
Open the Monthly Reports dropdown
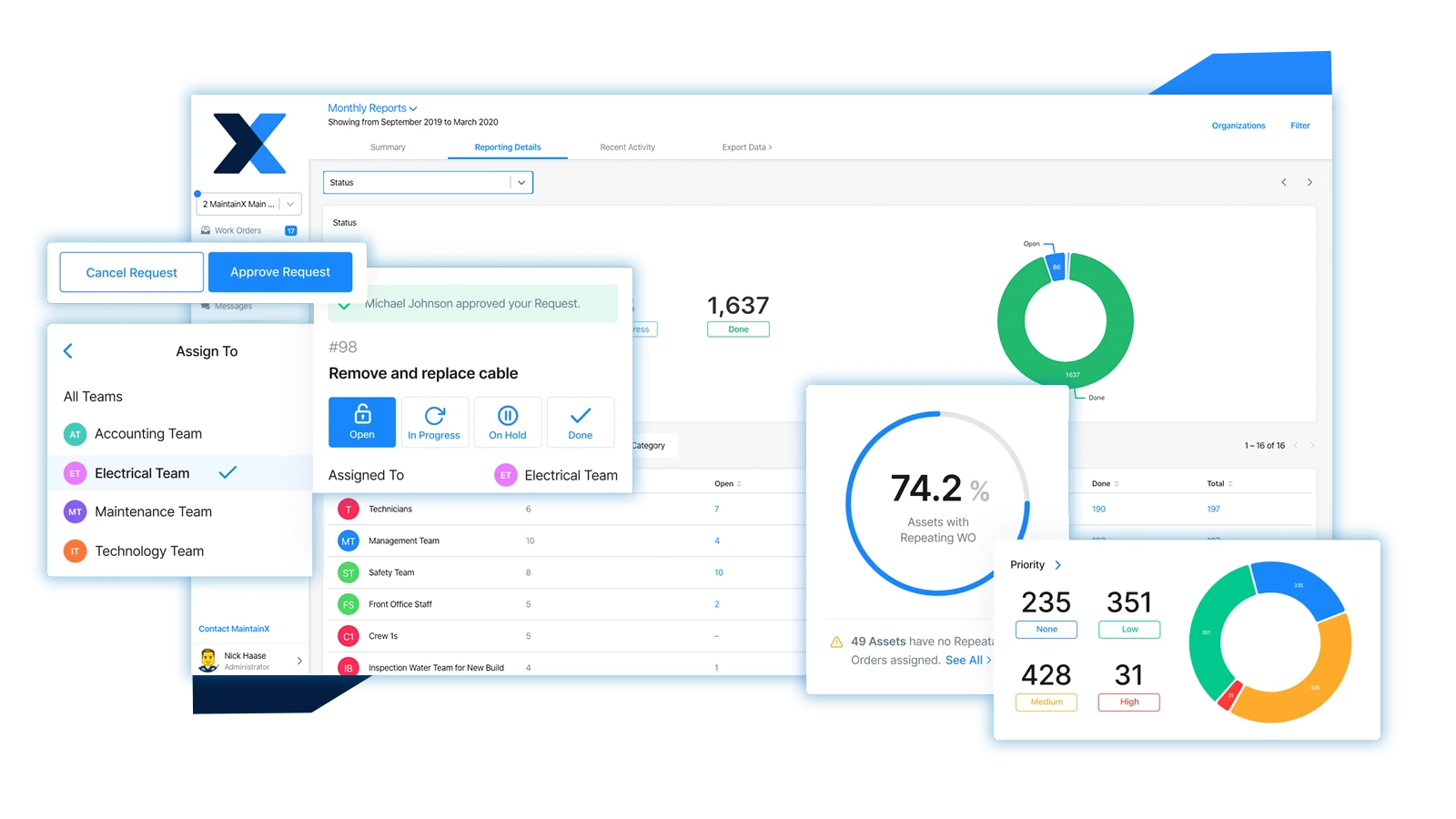click(x=372, y=108)
